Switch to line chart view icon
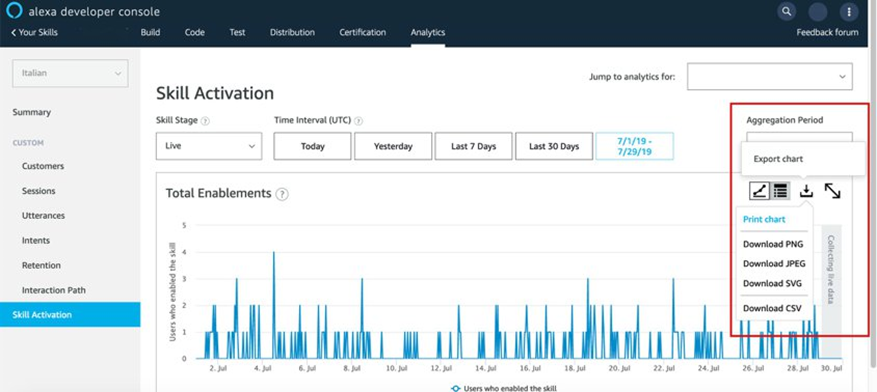The width and height of the screenshot is (877, 392). [759, 191]
